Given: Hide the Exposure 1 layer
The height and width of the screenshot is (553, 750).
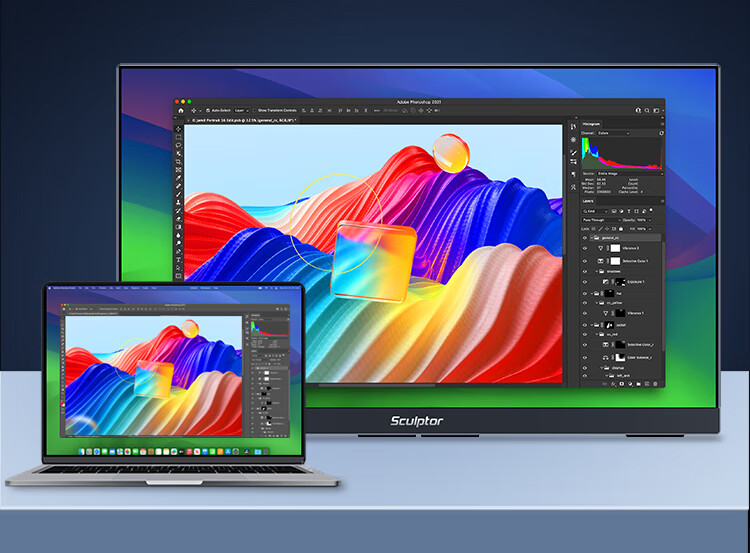Looking at the screenshot, I should pyautogui.click(x=585, y=283).
